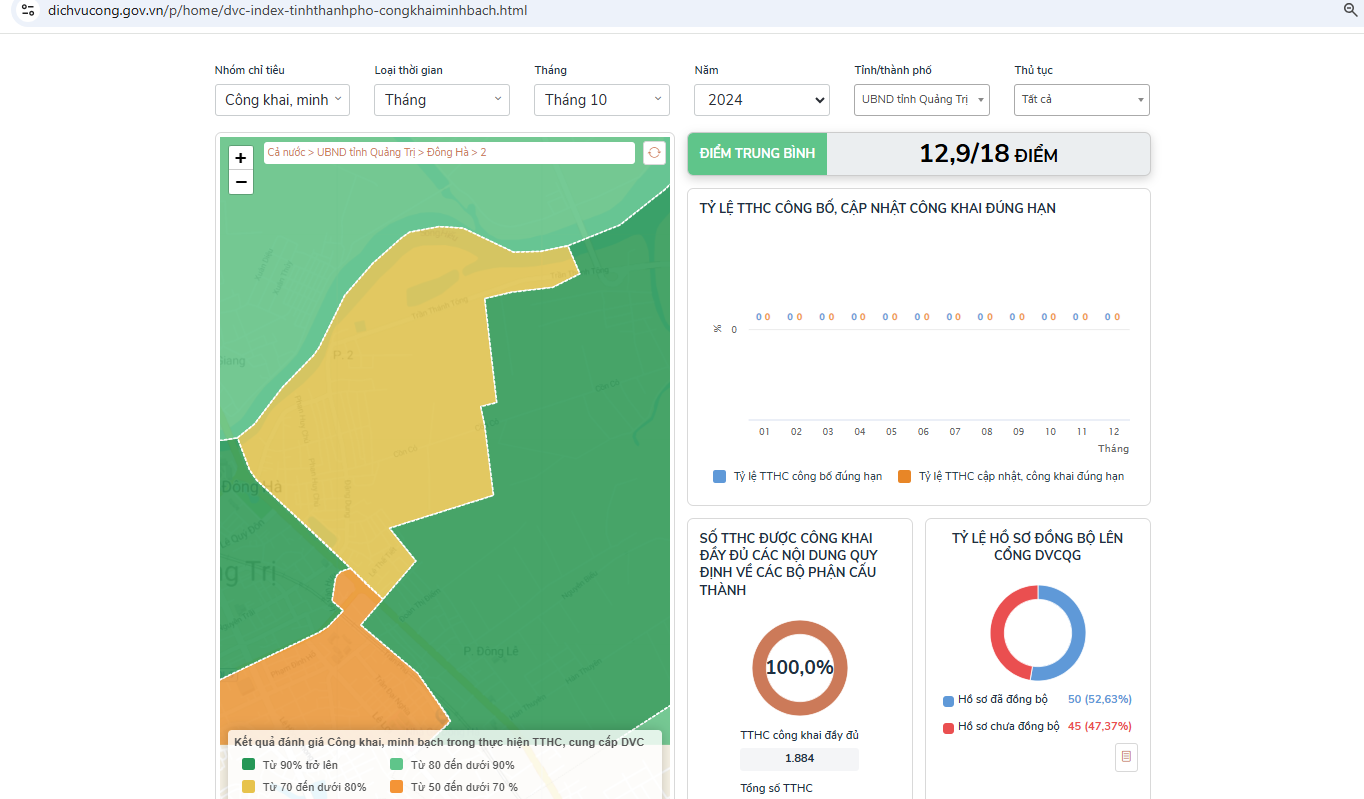Open the Nhóm chỉ tiêu dropdown
Image resolution: width=1364 pixels, height=799 pixels.
(282, 100)
